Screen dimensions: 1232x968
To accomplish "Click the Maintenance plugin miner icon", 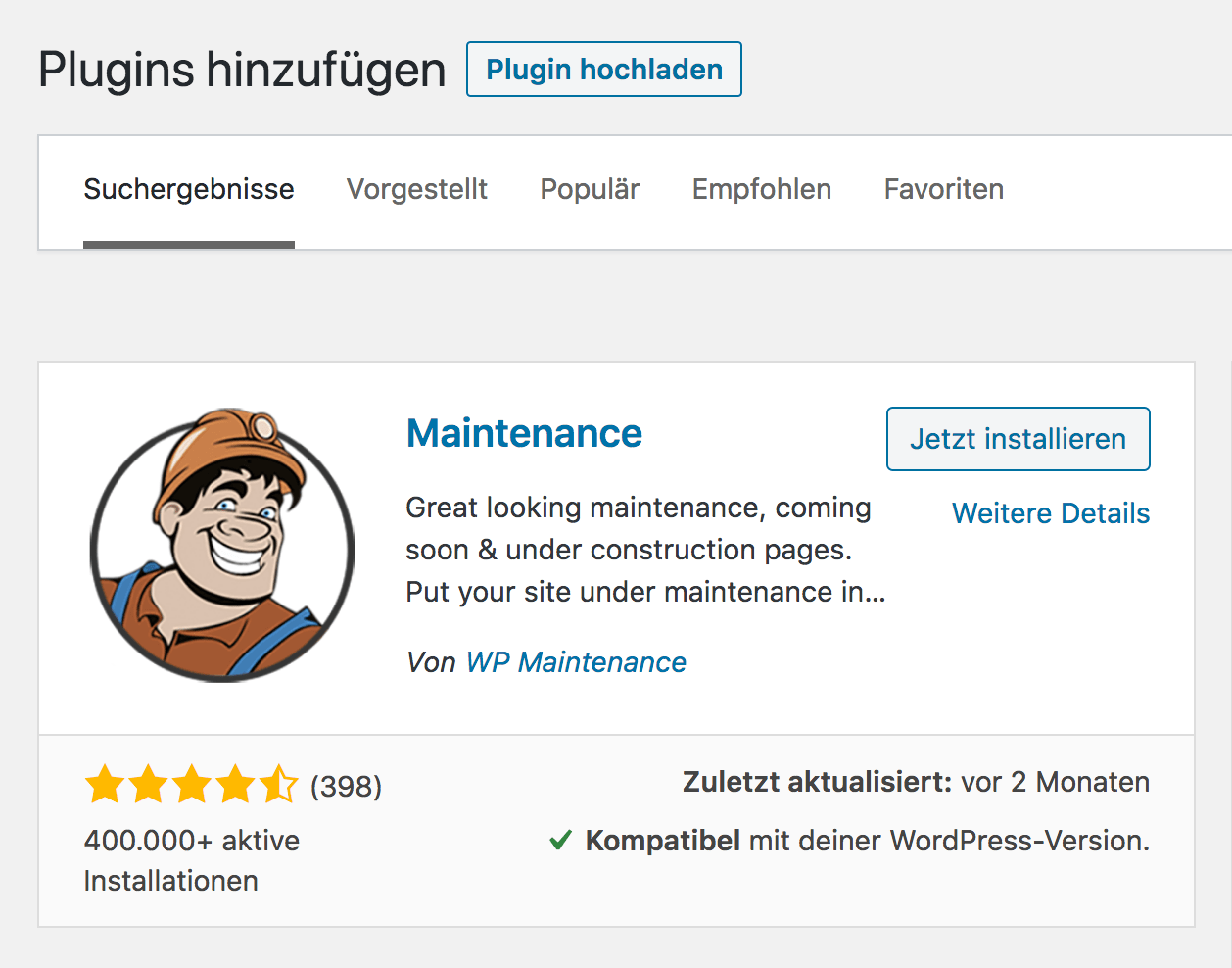I will 222,545.
